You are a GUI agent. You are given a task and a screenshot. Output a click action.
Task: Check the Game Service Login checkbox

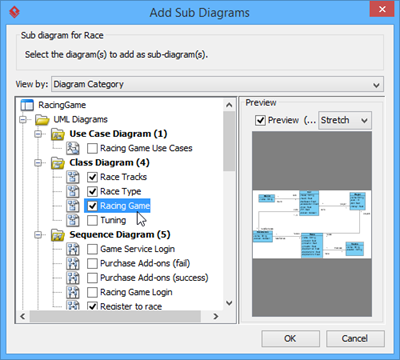click(x=92, y=249)
